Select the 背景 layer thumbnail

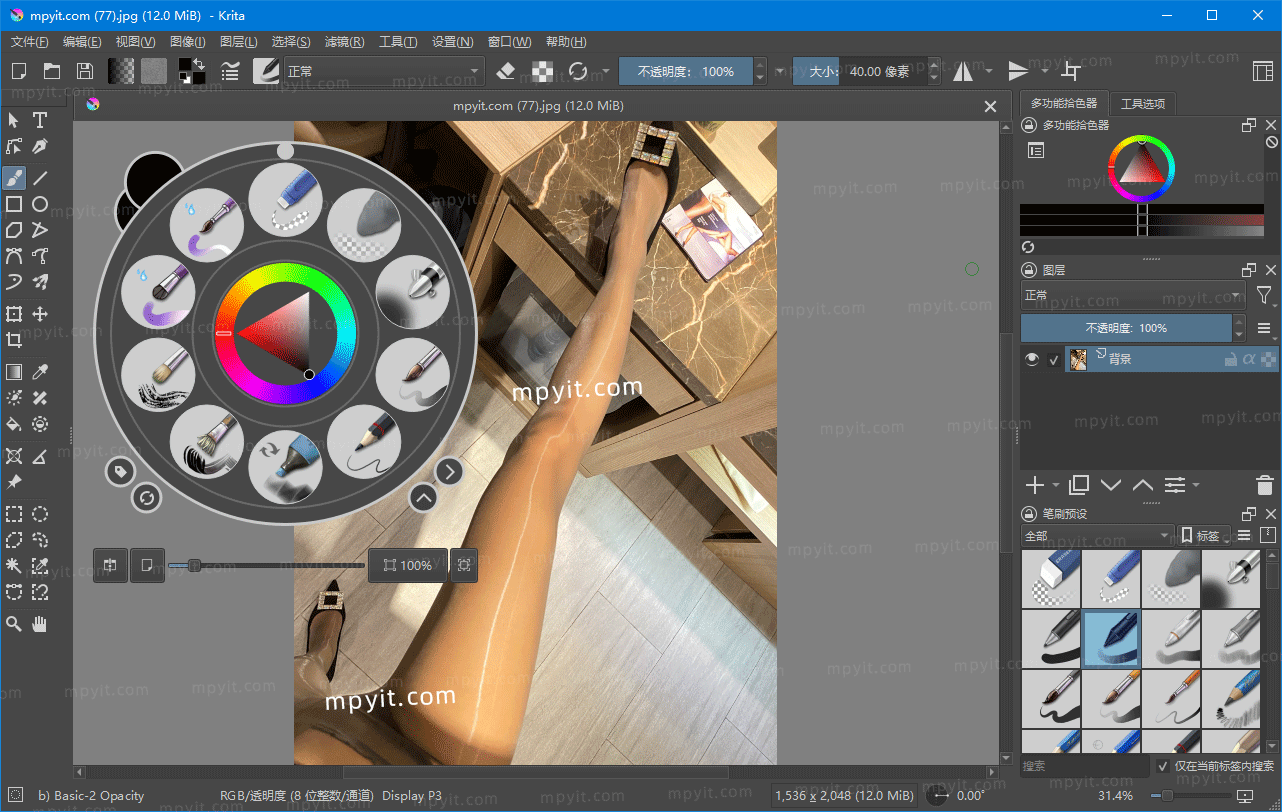coord(1078,359)
